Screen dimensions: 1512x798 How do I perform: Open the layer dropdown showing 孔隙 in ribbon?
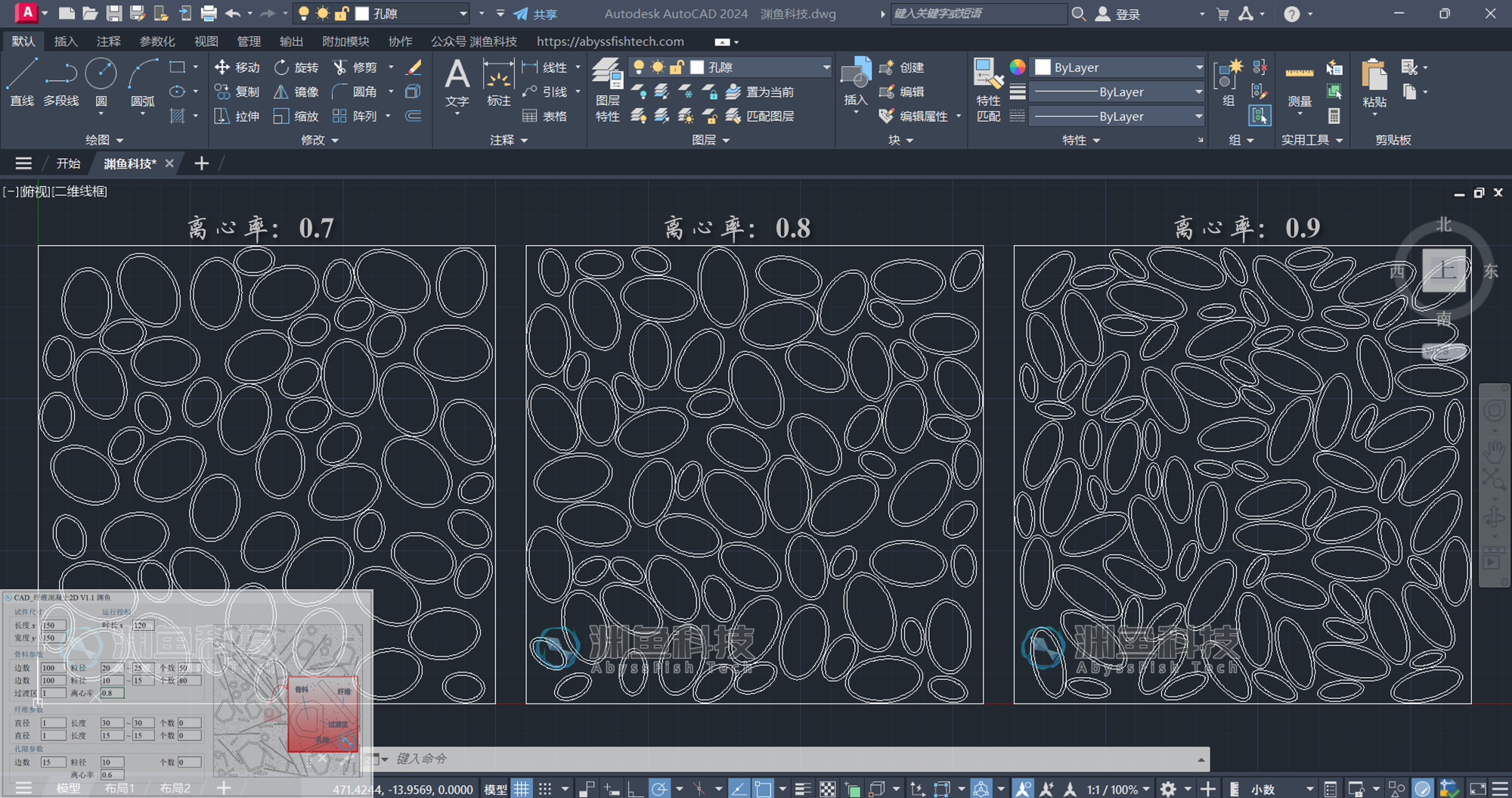(x=731, y=67)
